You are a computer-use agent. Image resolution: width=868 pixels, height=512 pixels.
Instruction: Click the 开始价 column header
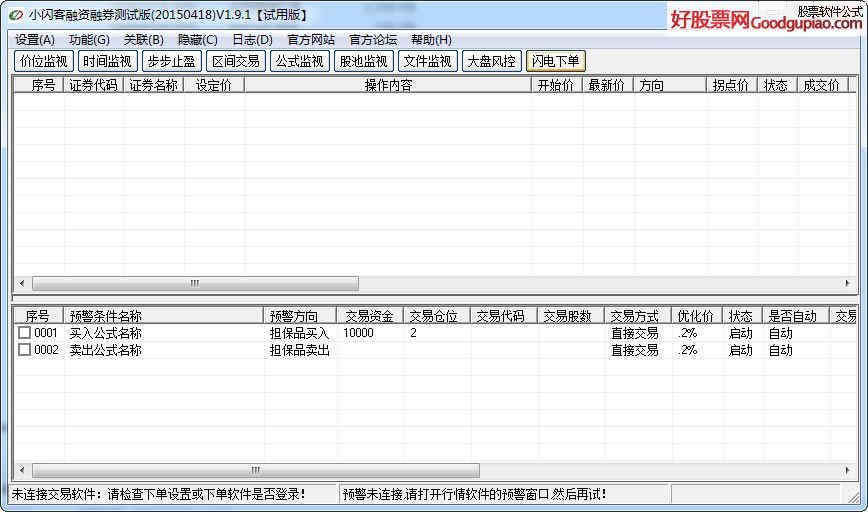pyautogui.click(x=556, y=85)
